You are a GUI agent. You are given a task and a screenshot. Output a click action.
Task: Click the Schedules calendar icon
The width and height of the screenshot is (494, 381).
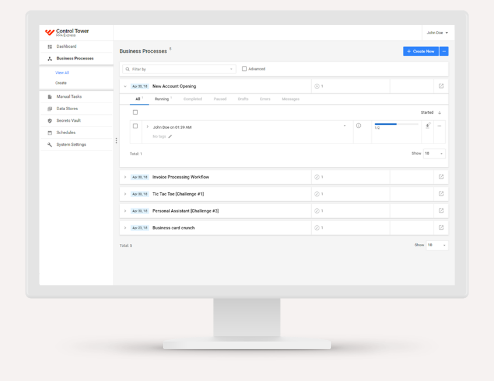click(50, 133)
